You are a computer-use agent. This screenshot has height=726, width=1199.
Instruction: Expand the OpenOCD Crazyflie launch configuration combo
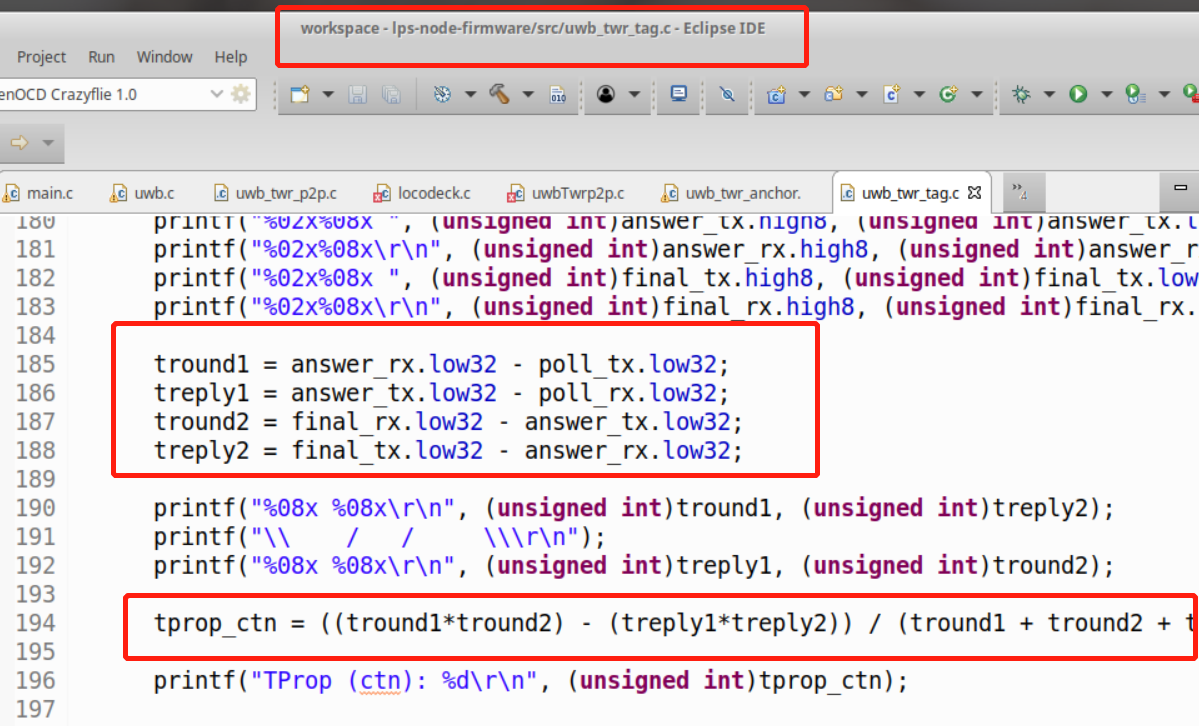(x=216, y=94)
